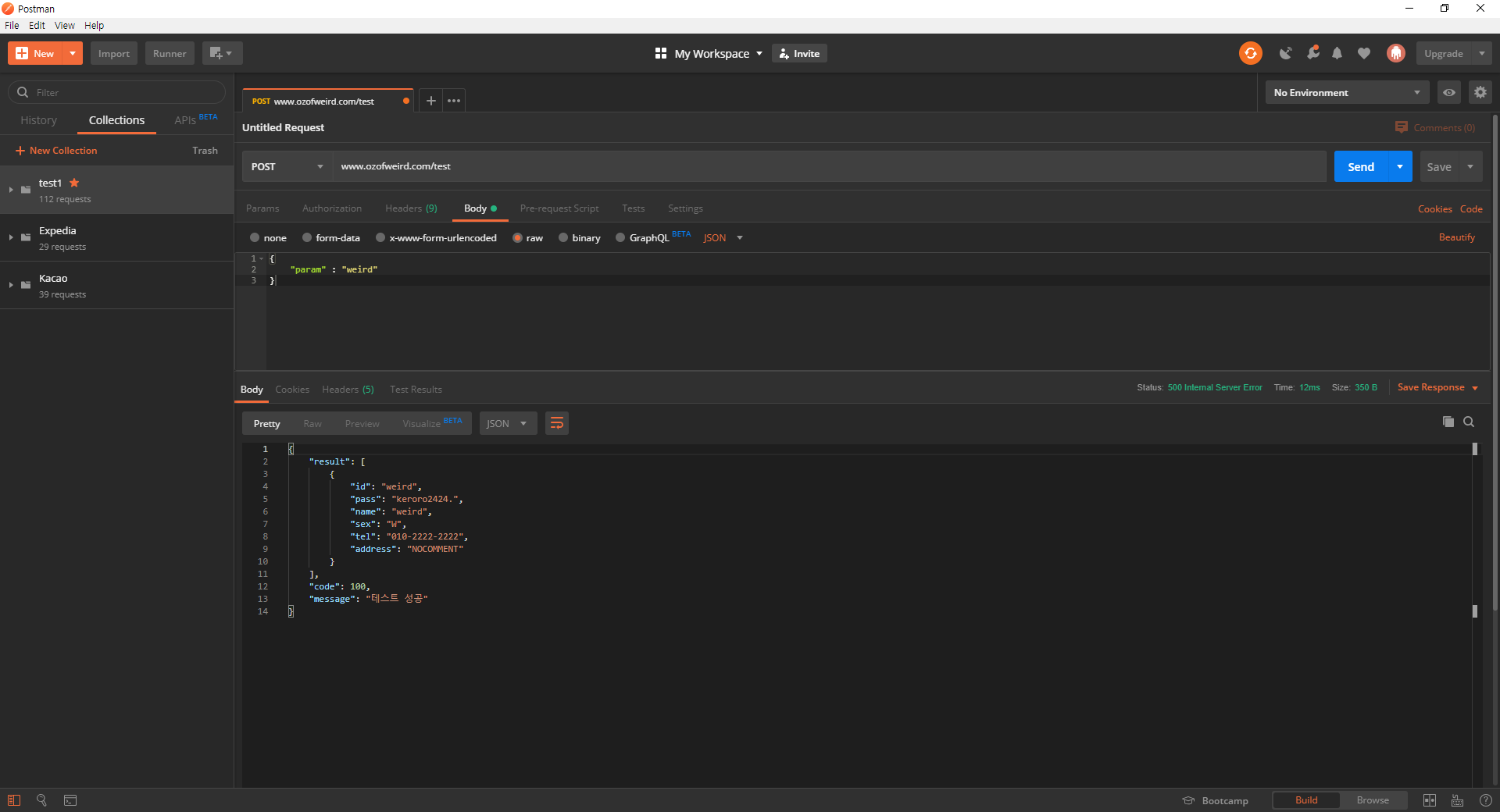Open the POST method dropdown
The image size is (1500, 812).
[287, 166]
